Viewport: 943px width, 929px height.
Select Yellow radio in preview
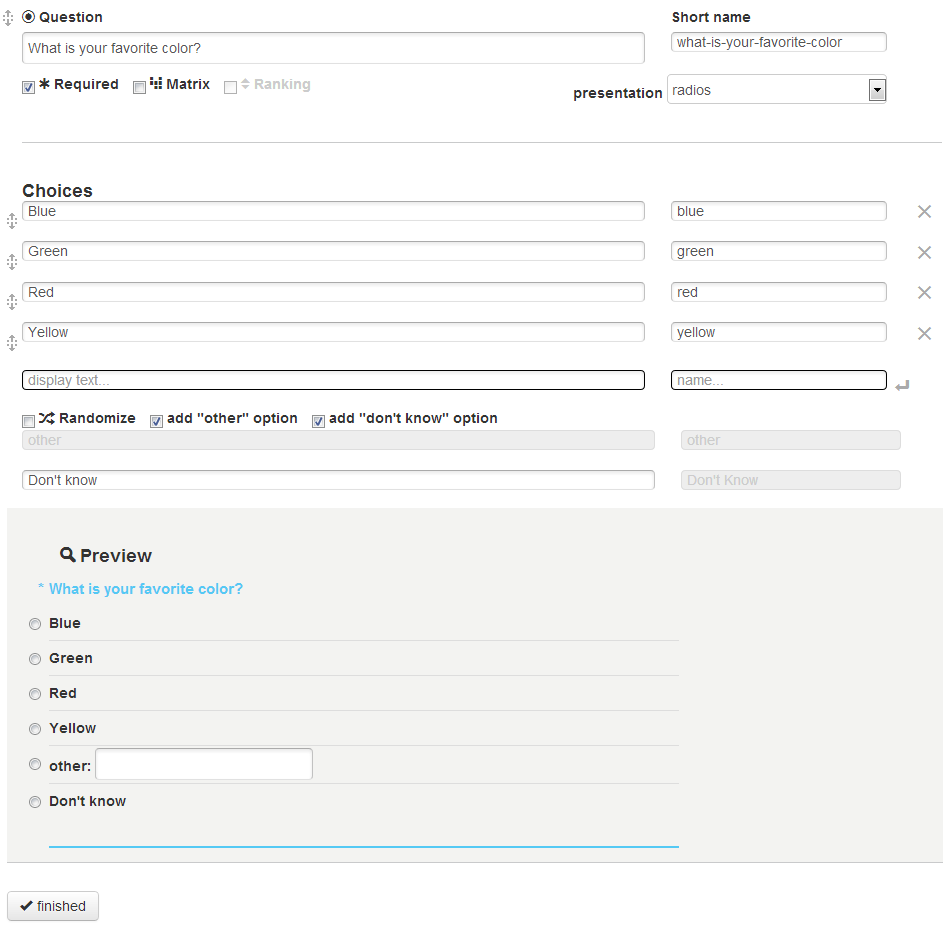(35, 729)
